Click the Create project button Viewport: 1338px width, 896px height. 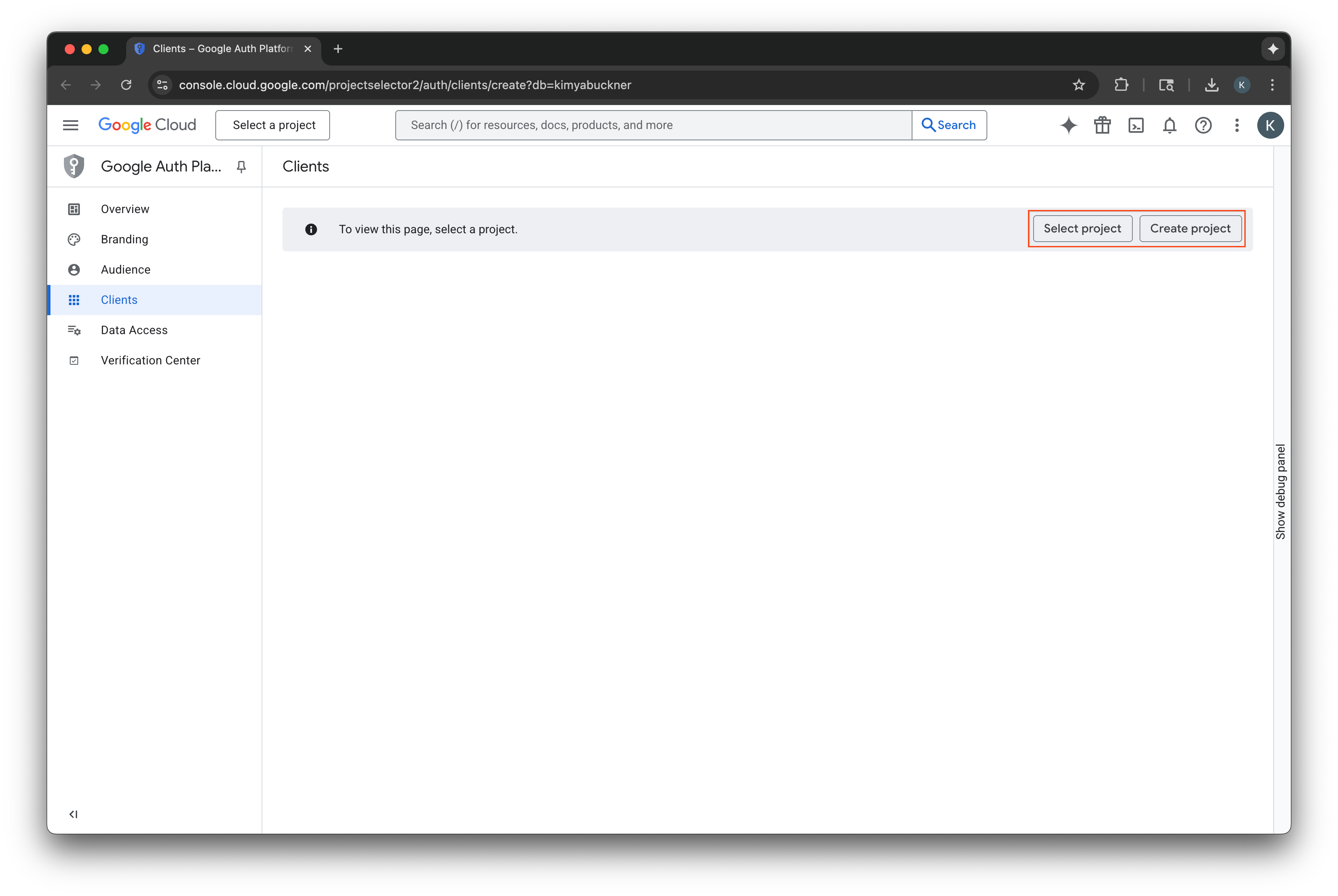coord(1190,228)
